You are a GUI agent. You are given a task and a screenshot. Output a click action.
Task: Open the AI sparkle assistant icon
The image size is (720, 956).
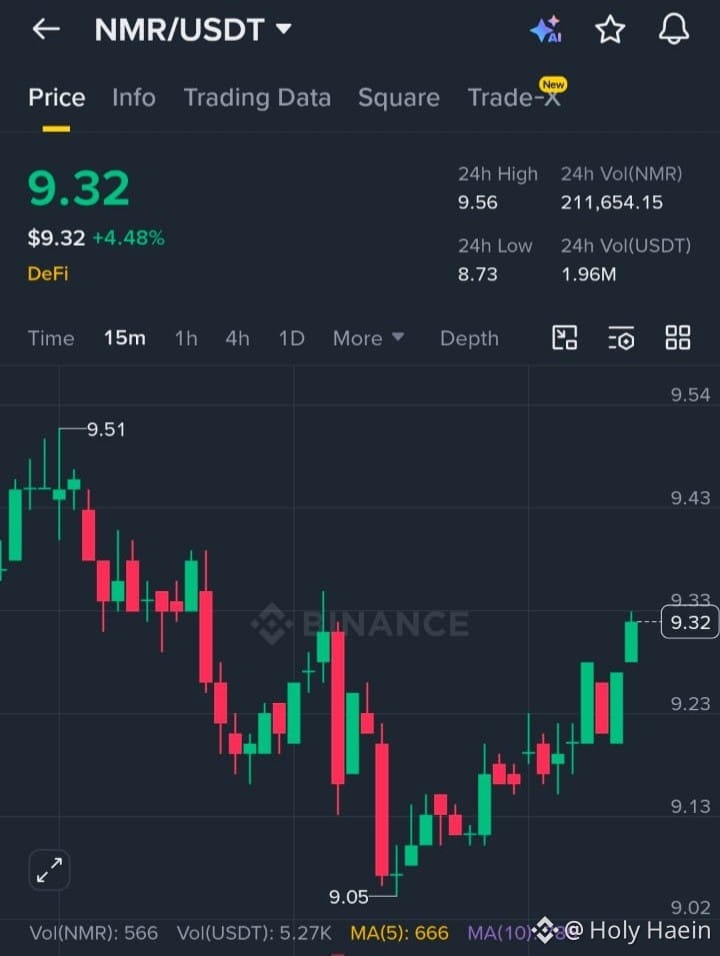pos(546,29)
